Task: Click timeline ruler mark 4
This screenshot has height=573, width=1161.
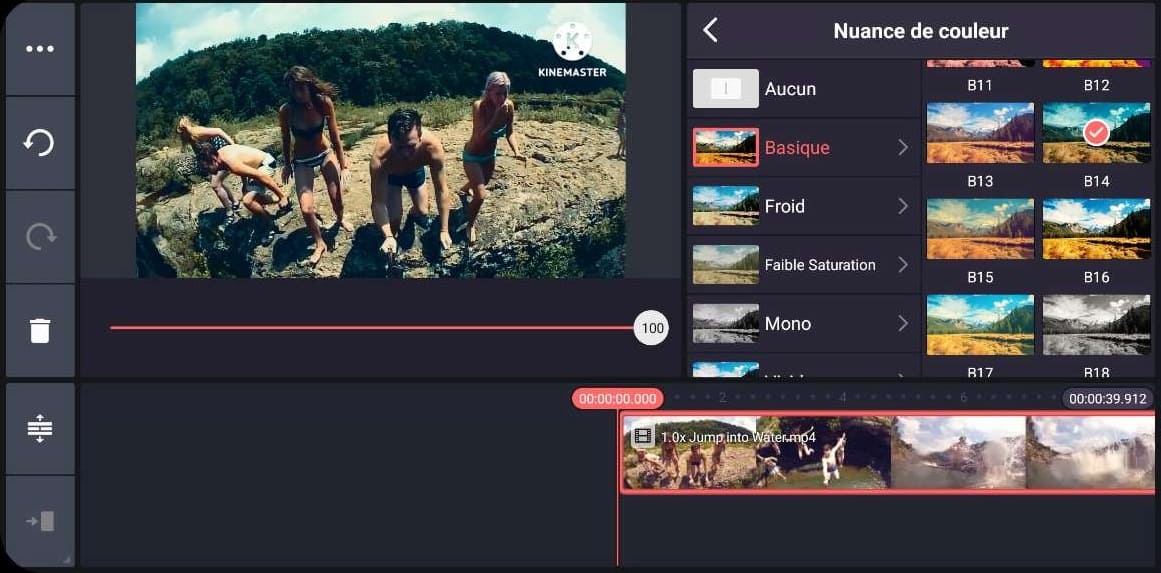Action: tap(842, 398)
